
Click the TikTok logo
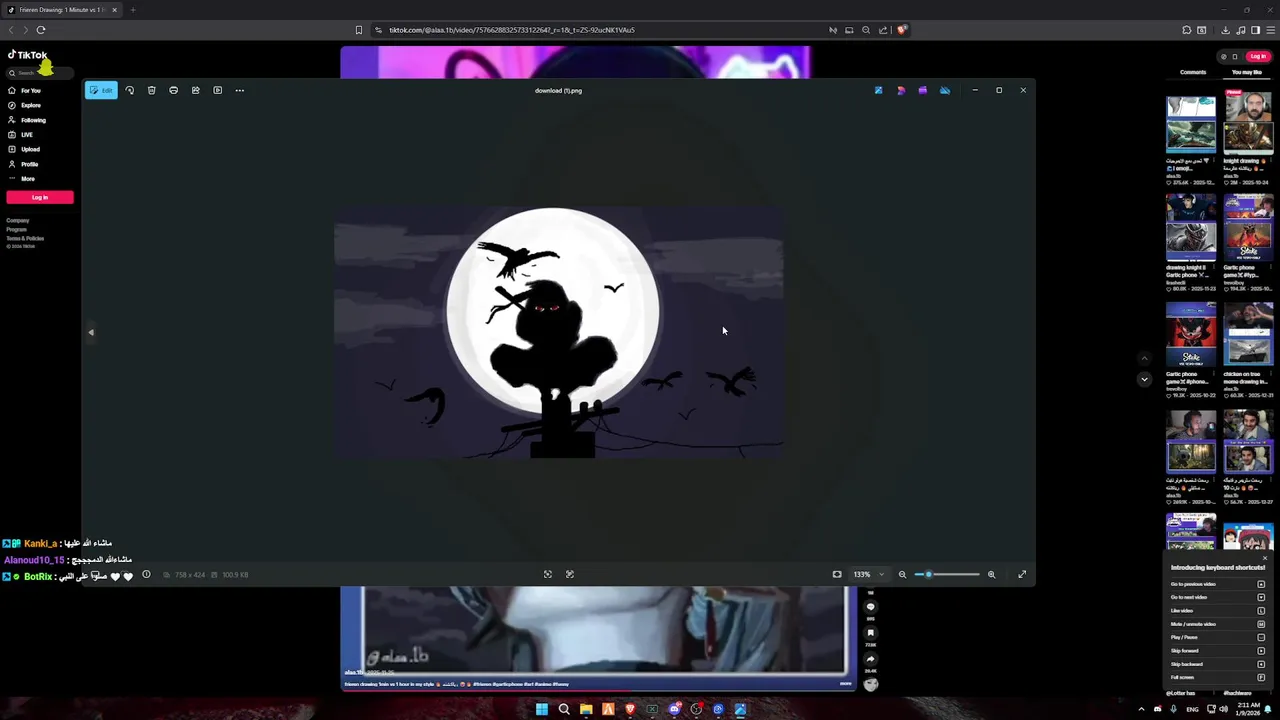[27, 55]
